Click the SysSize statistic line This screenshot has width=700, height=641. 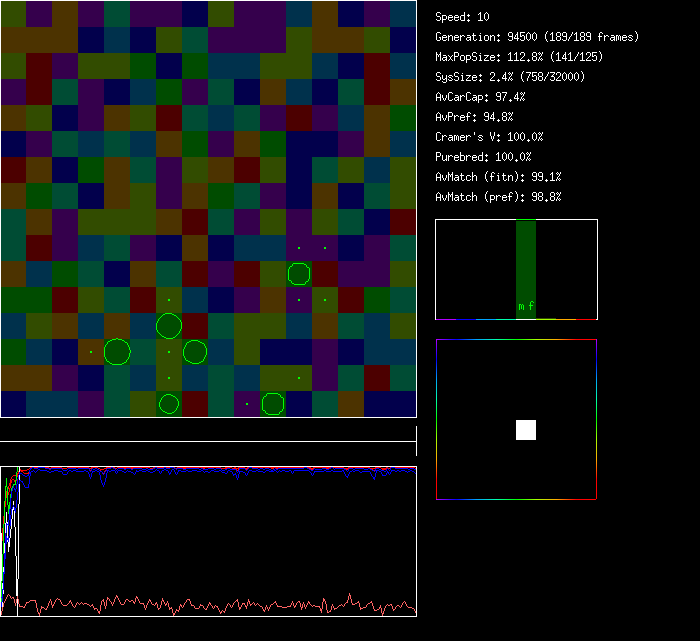coord(510,77)
